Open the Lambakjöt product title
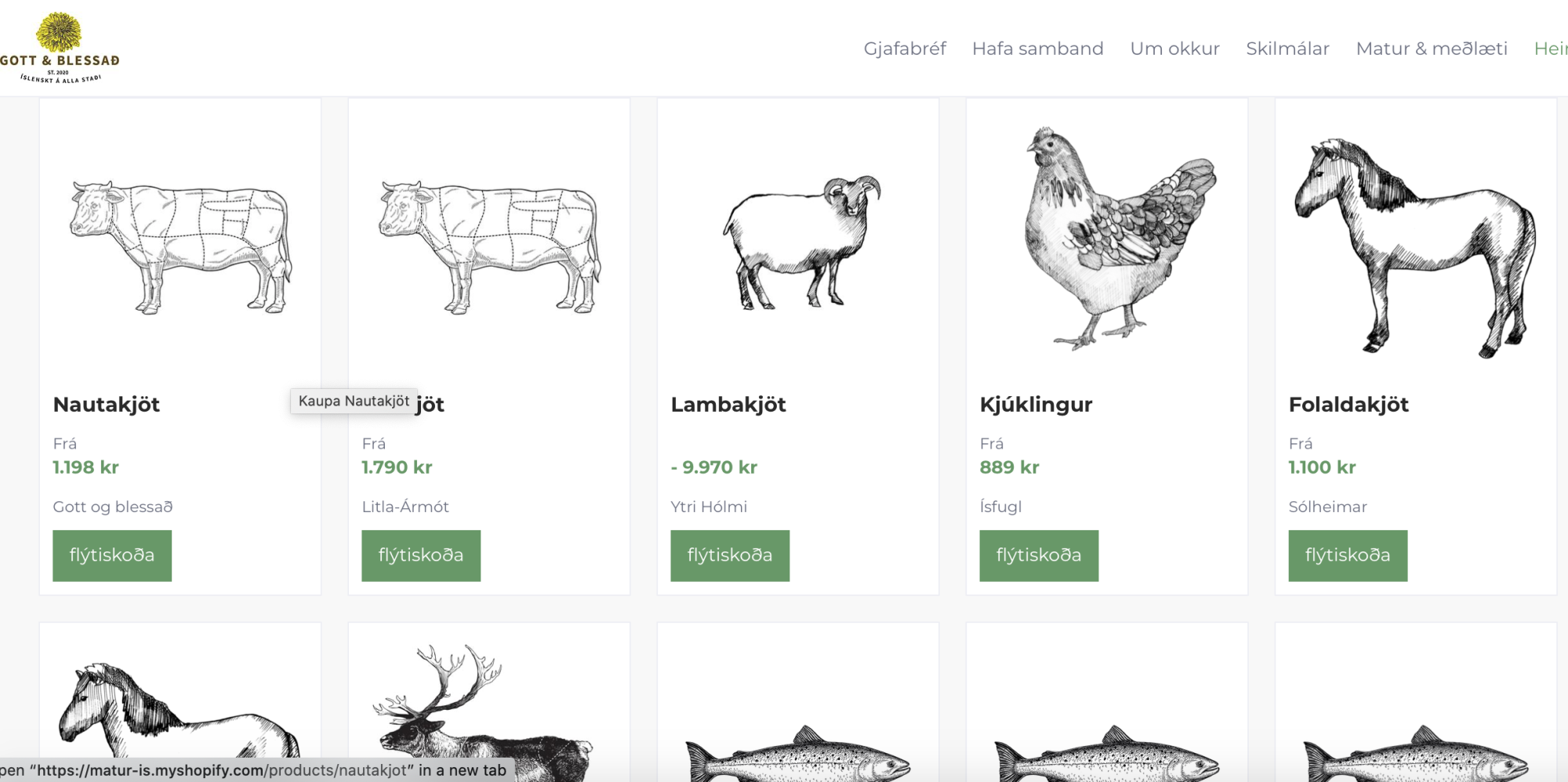The image size is (1568, 782). pyautogui.click(x=728, y=405)
